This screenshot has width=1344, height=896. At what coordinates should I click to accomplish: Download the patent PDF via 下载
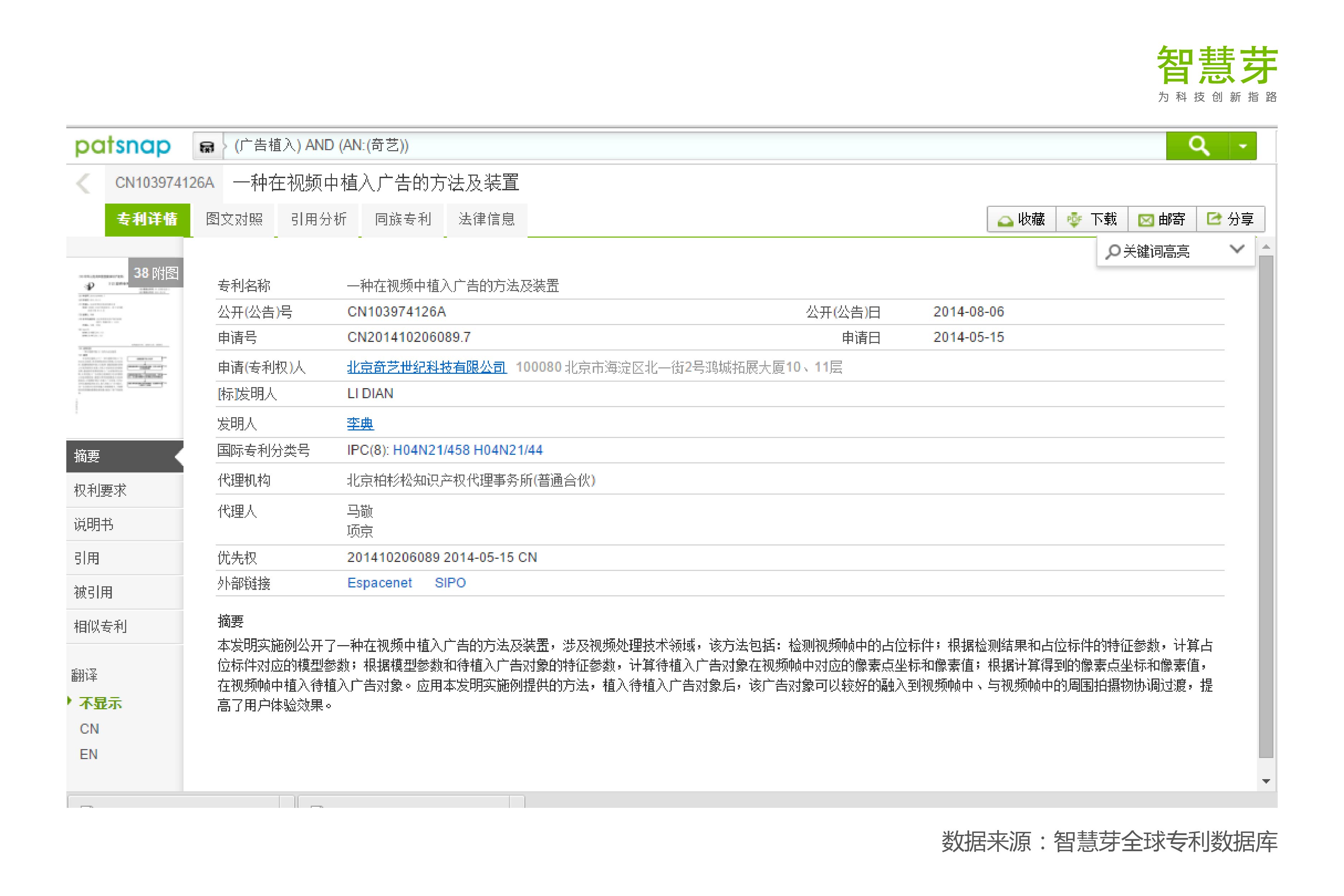pos(1092,219)
